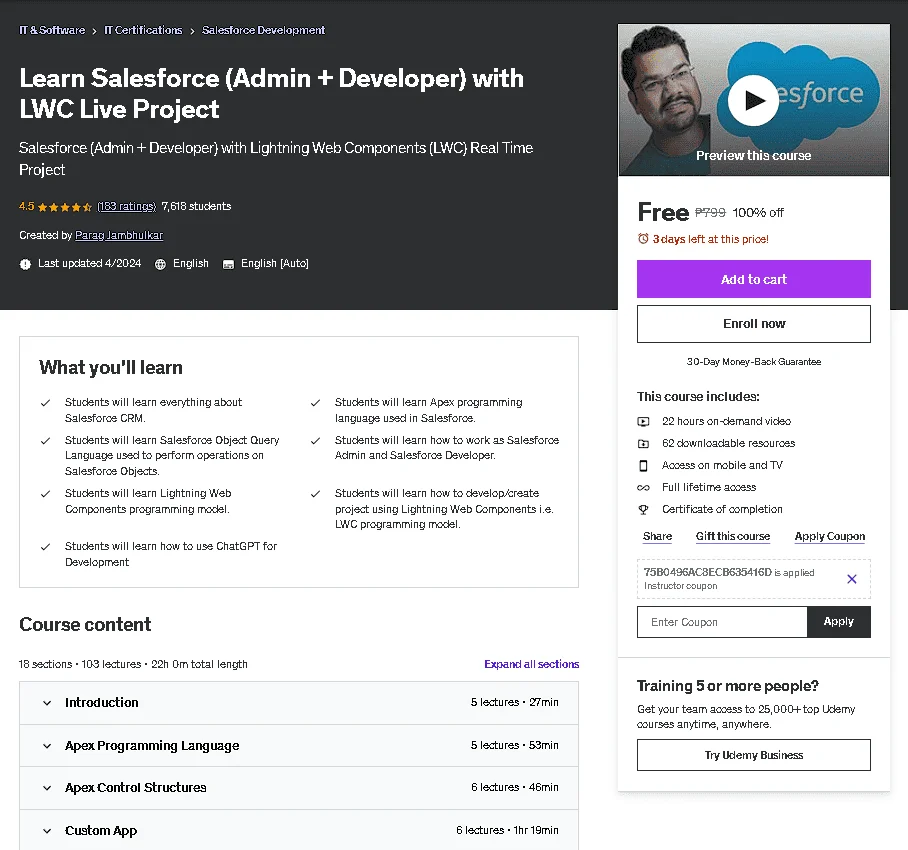This screenshot has height=850, width=908.
Task: Click the trophy certificate icon
Action: tap(643, 510)
